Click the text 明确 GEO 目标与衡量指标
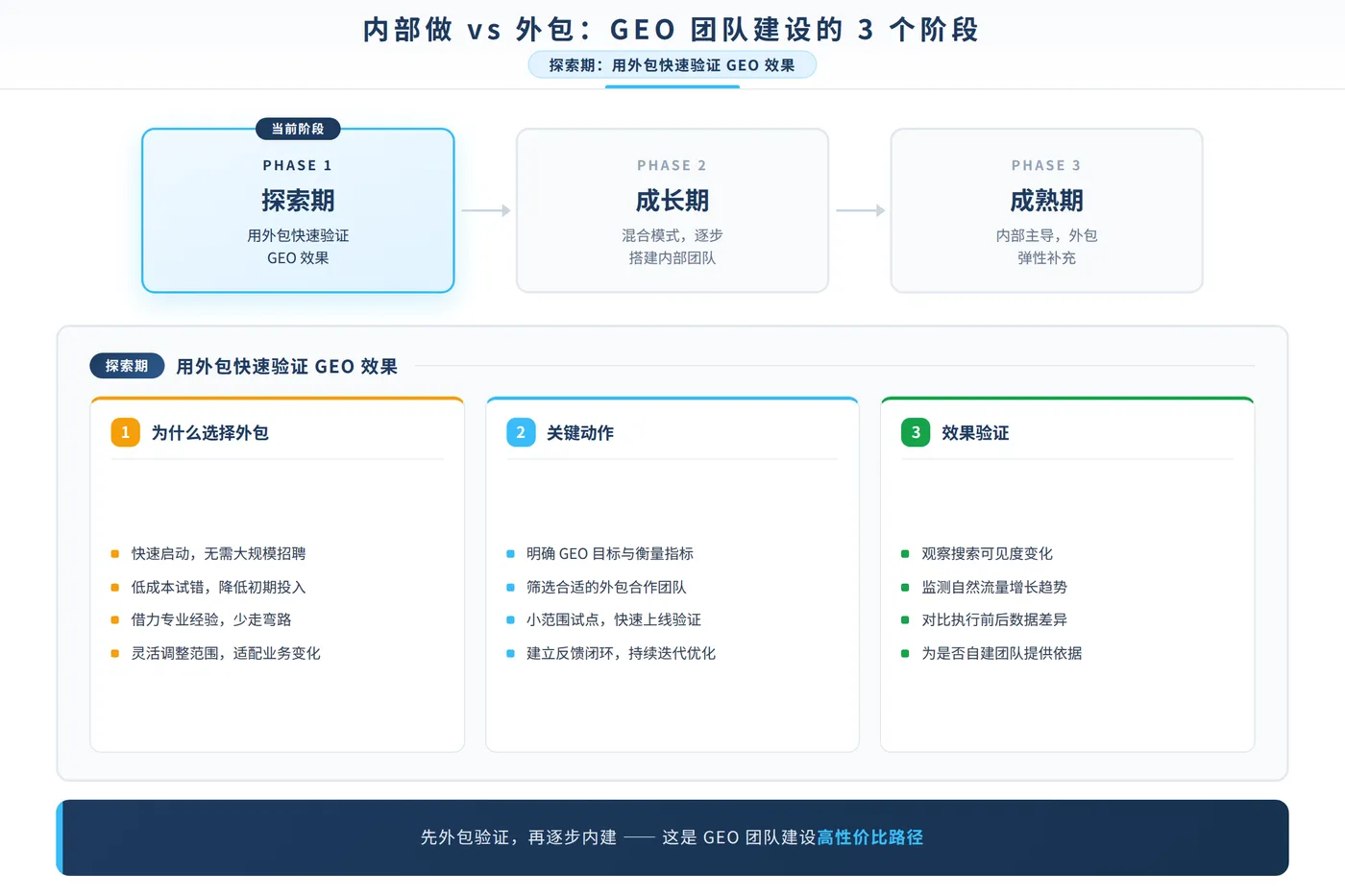Screen dimensions: 1345x896 610,554
